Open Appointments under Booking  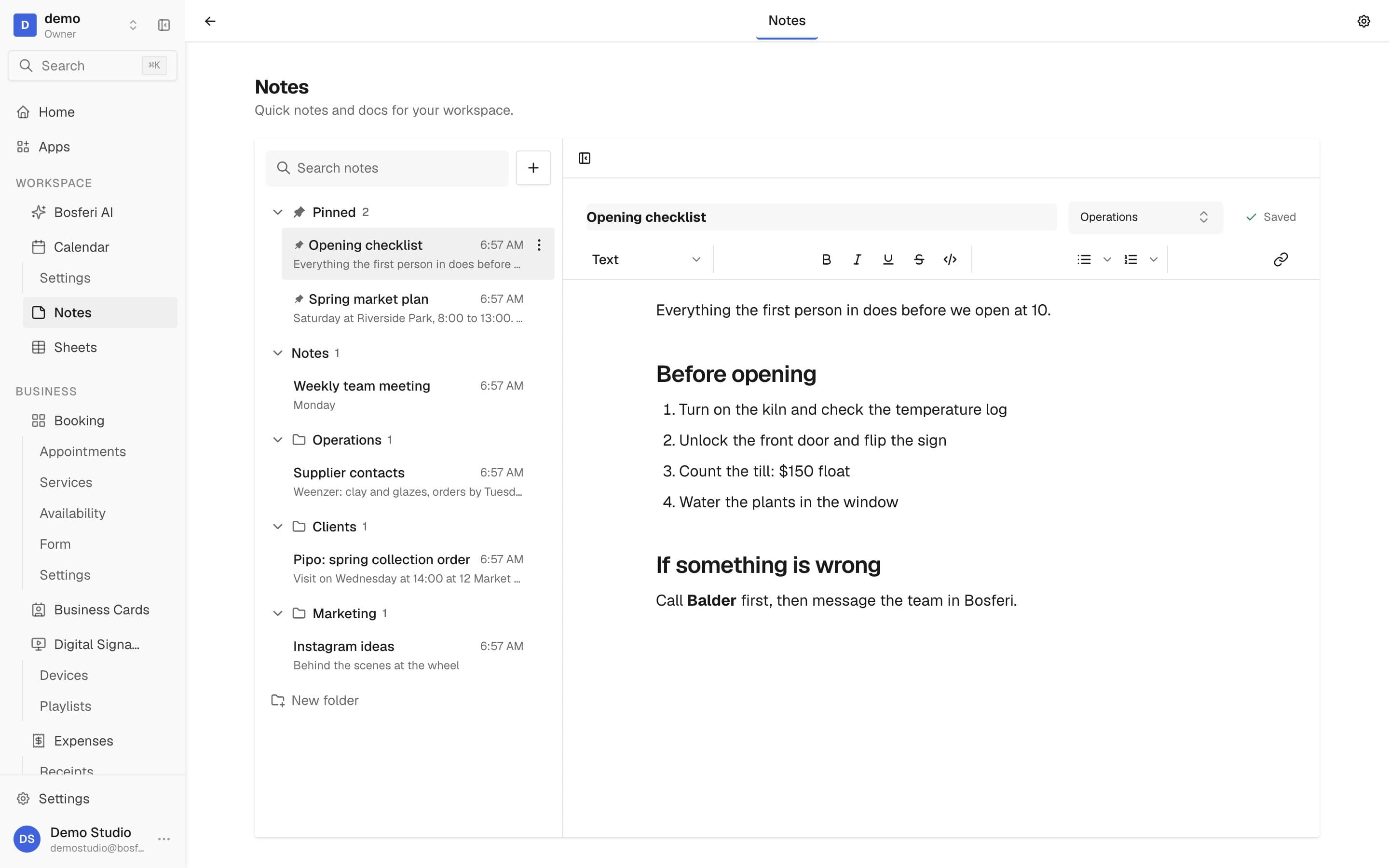(82, 451)
